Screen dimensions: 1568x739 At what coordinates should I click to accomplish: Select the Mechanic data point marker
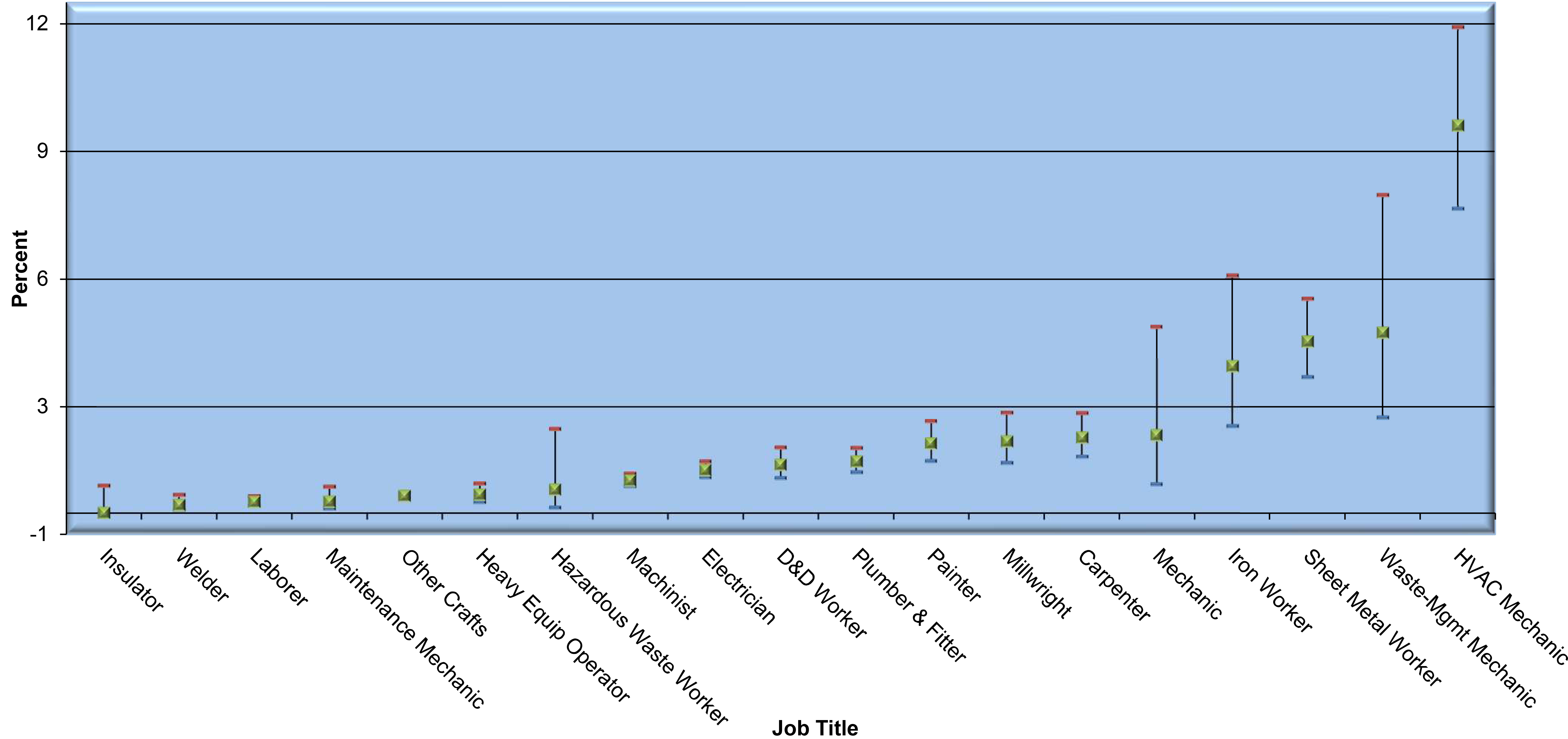tap(1157, 435)
